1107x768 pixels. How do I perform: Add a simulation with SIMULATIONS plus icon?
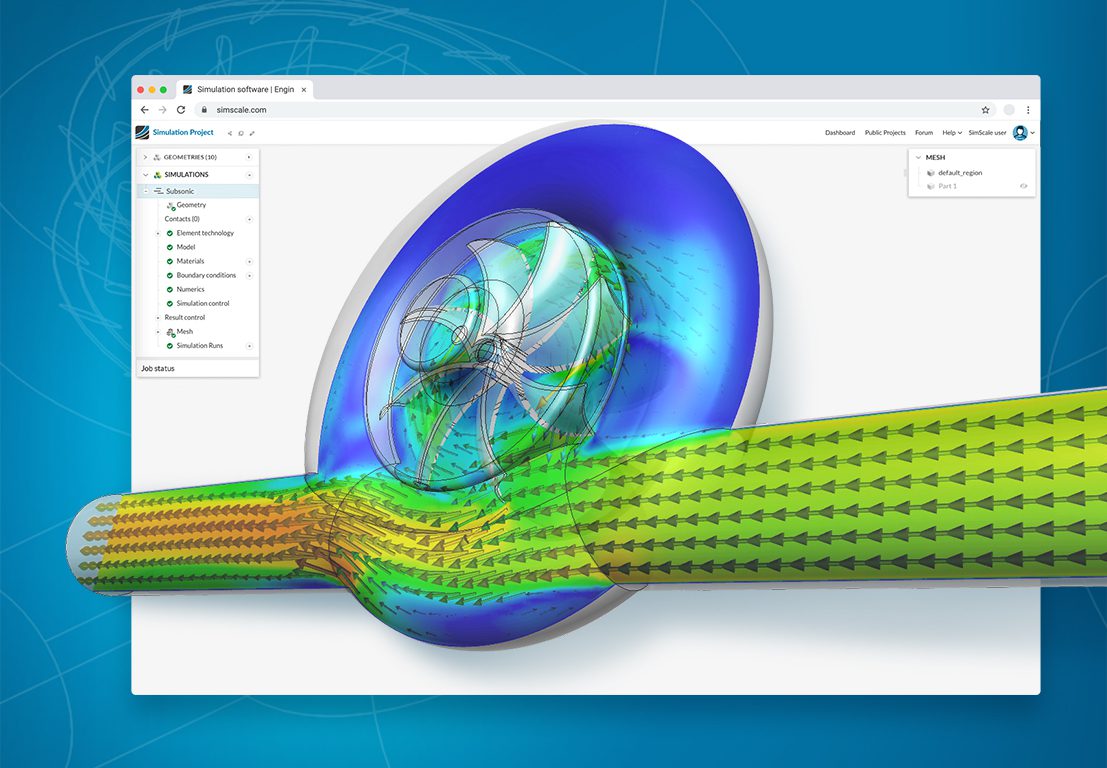[x=249, y=174]
